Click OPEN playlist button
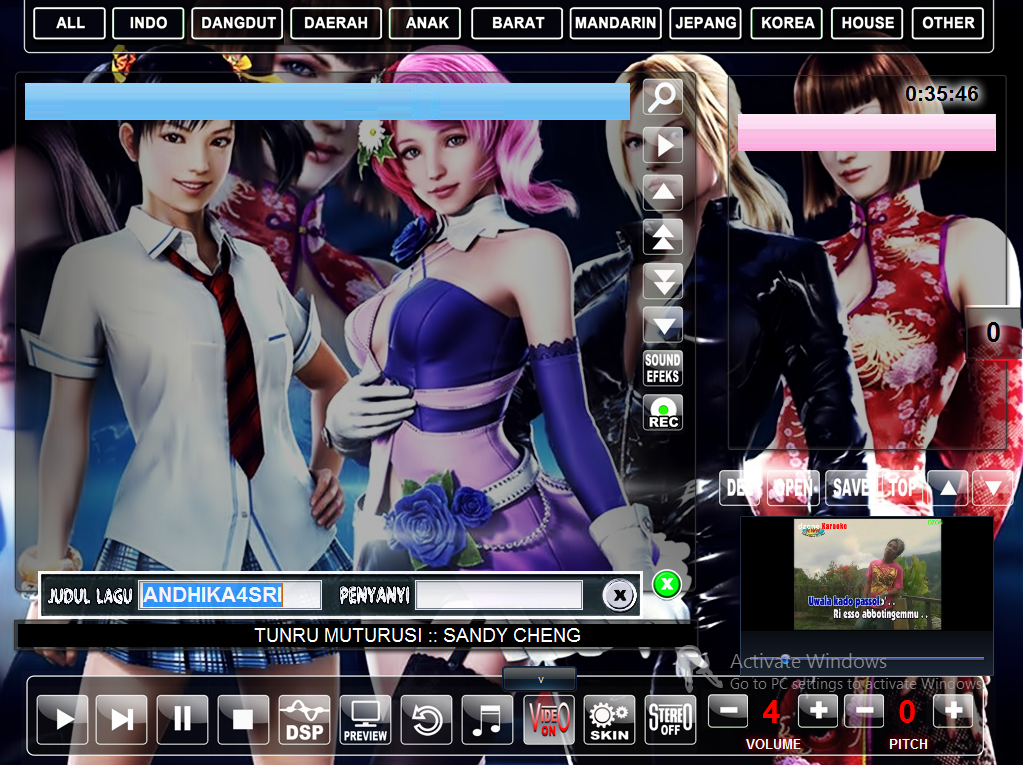This screenshot has width=1023, height=765. pyautogui.click(x=793, y=487)
